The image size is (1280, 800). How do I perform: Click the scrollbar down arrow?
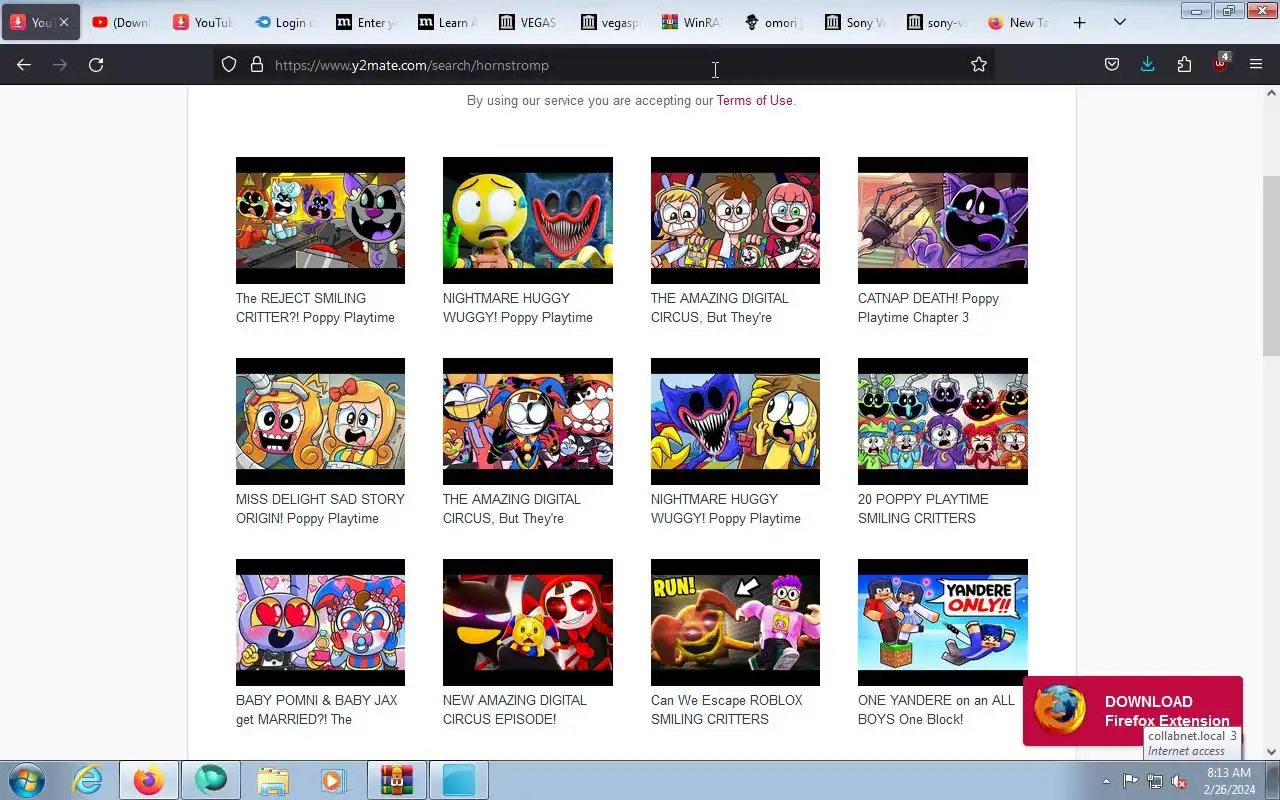point(1271,752)
